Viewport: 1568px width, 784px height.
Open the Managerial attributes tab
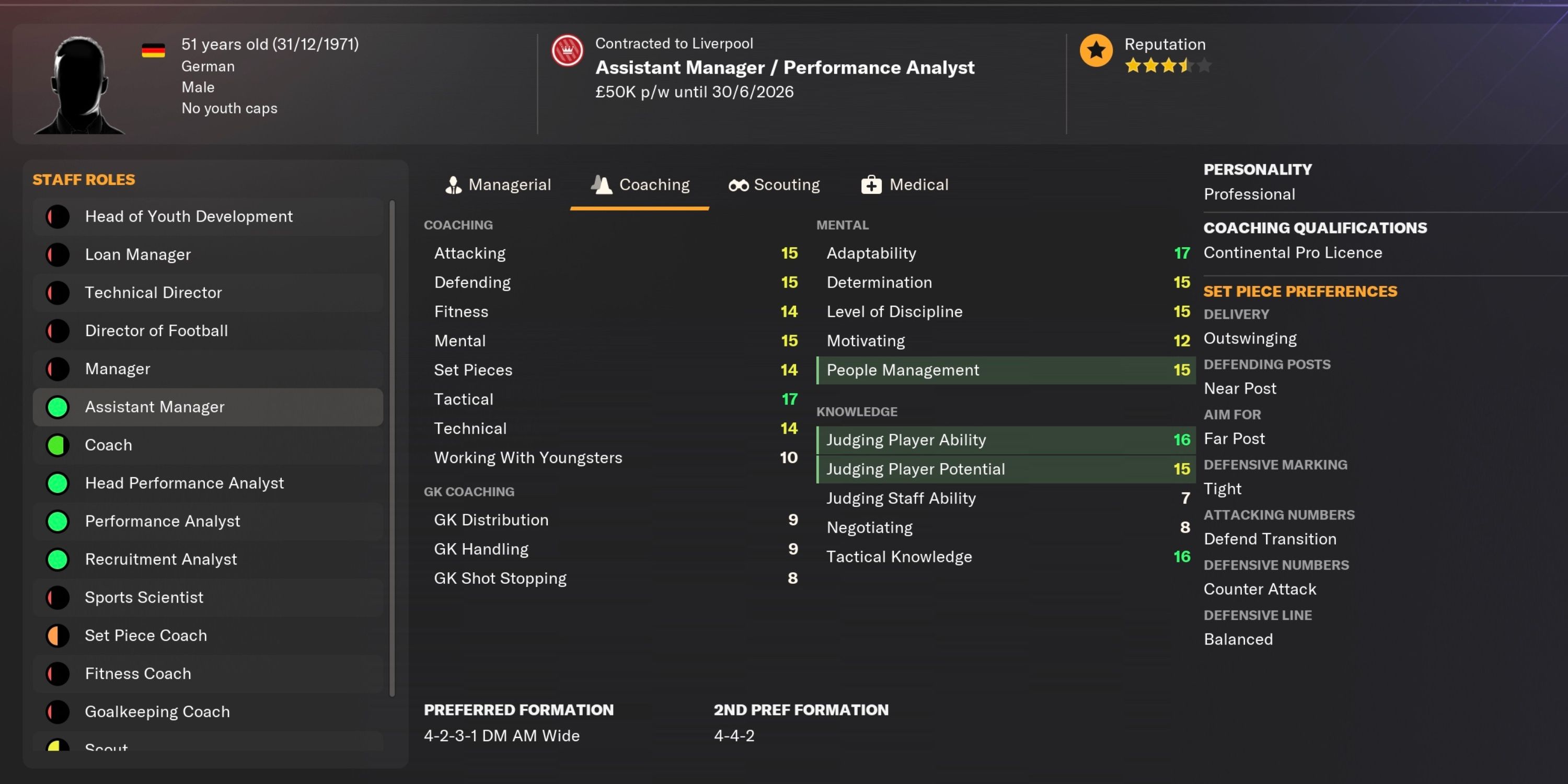(498, 185)
